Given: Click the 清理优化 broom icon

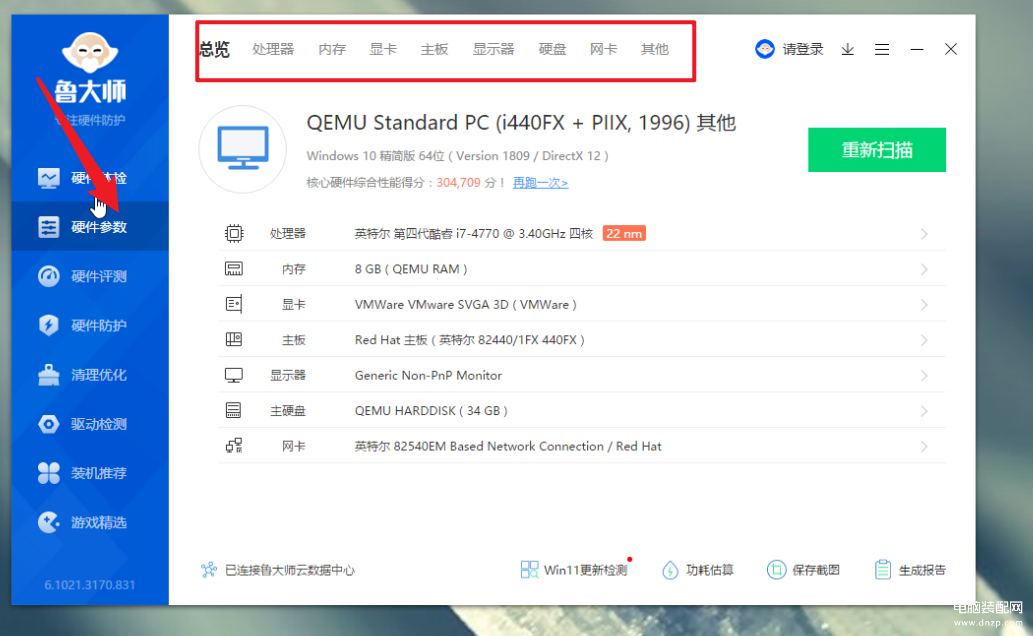Looking at the screenshot, I should tap(49, 374).
